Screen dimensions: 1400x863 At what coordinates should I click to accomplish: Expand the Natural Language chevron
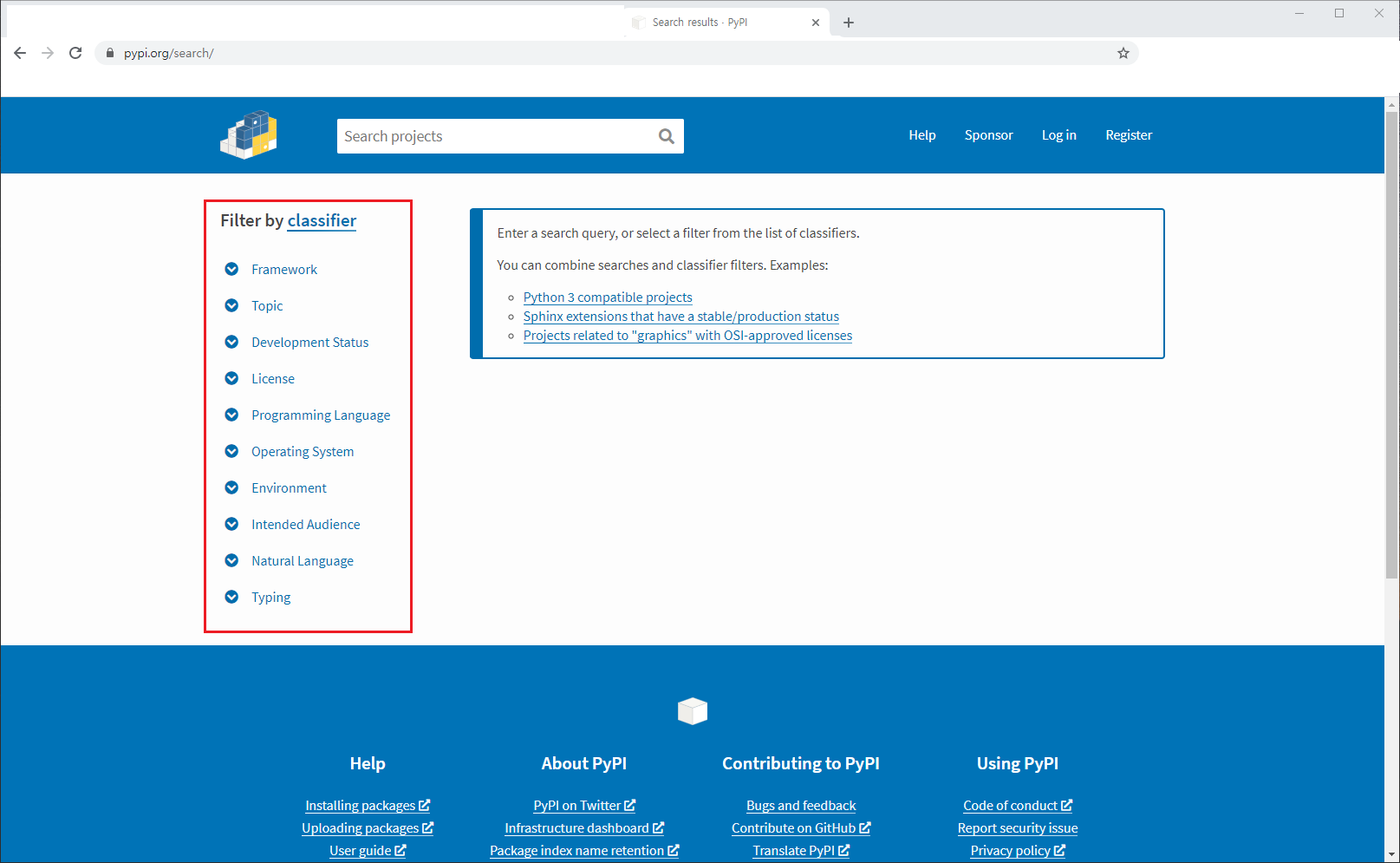click(x=231, y=560)
